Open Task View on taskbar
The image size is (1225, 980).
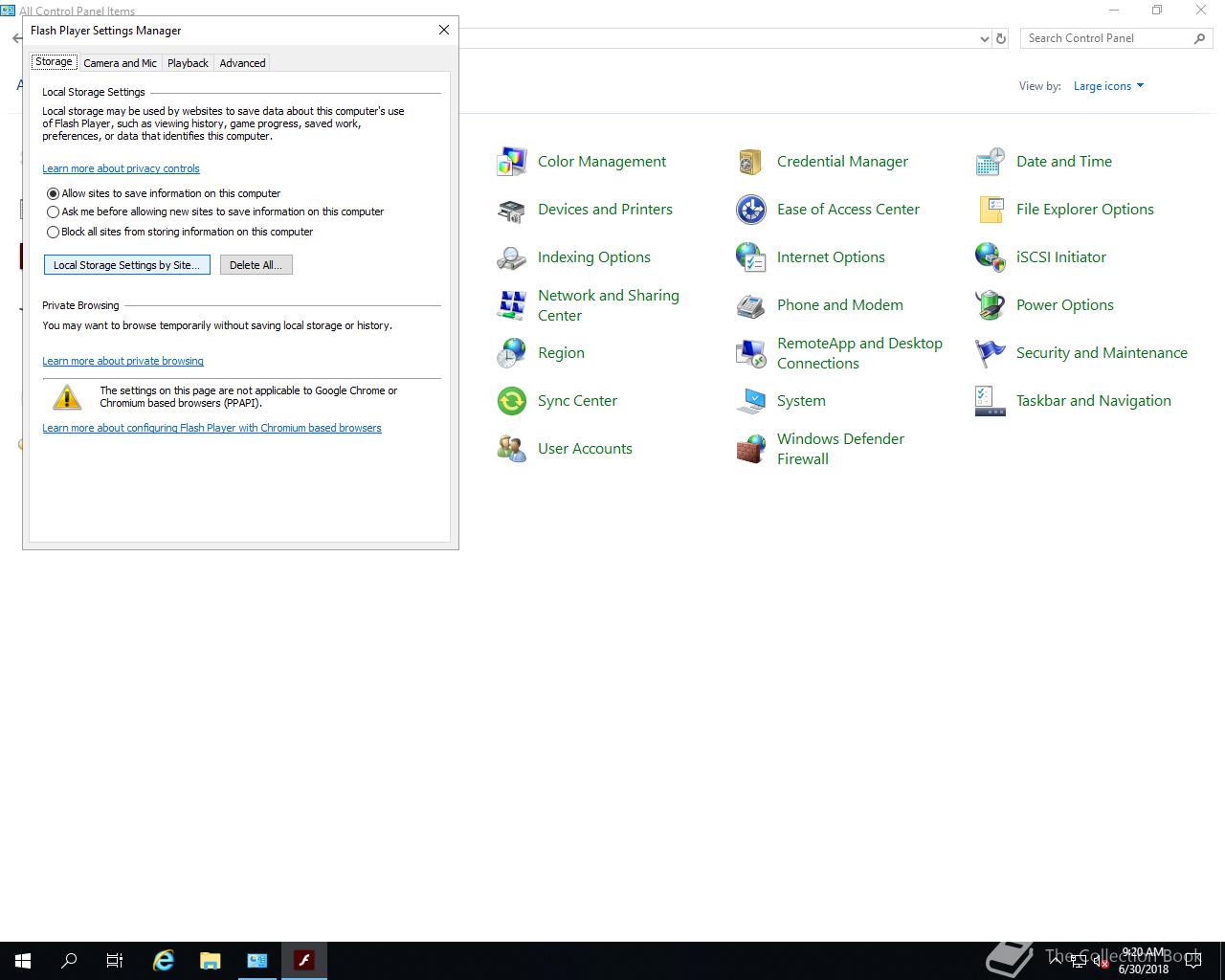coord(115,961)
